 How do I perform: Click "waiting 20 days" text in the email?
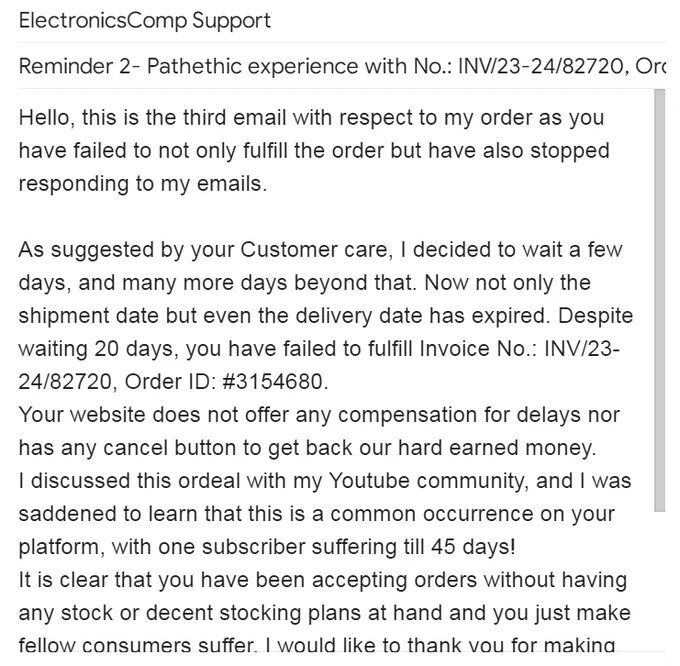pos(96,349)
